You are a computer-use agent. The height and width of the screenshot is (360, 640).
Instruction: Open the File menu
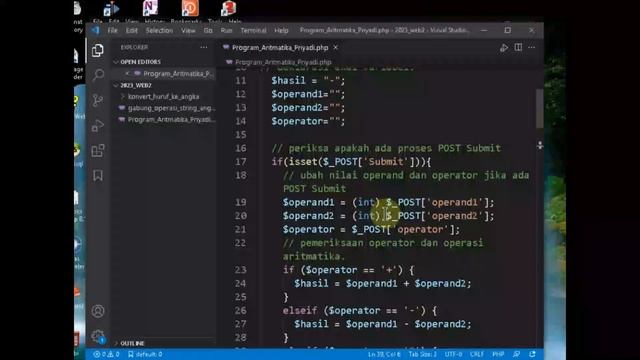click(112, 31)
